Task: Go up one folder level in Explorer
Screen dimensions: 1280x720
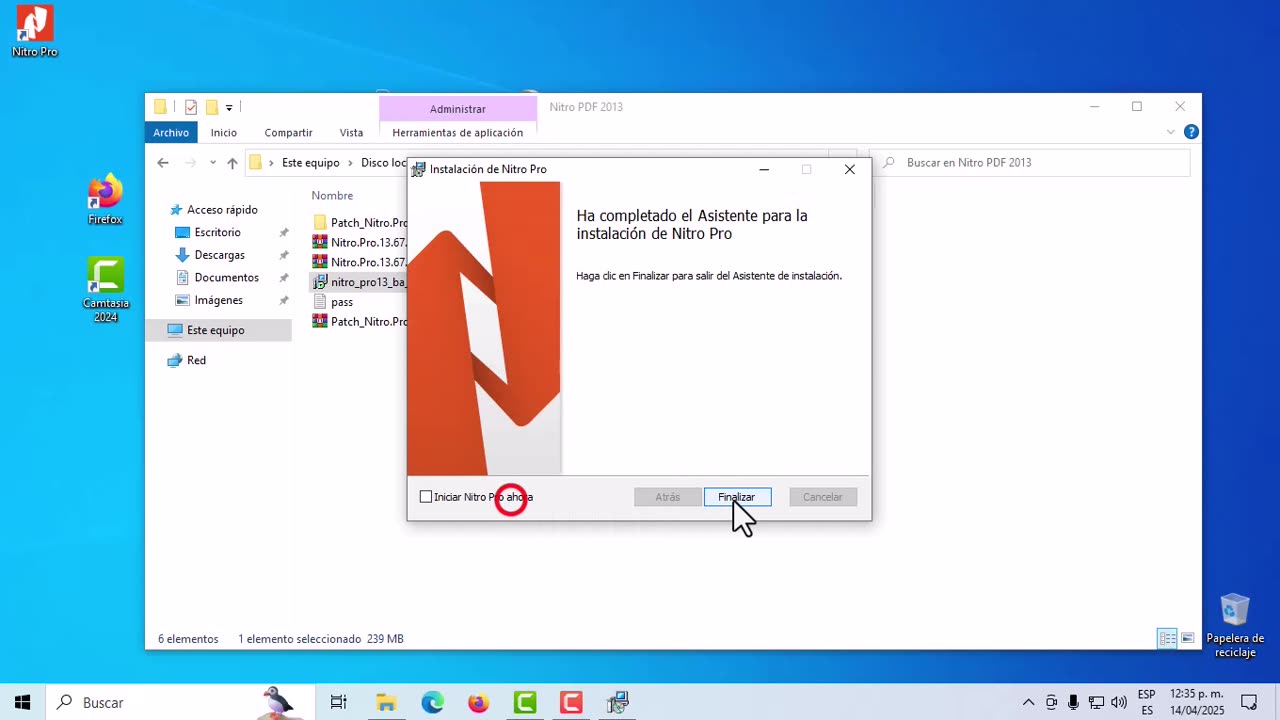Action: coord(232,163)
